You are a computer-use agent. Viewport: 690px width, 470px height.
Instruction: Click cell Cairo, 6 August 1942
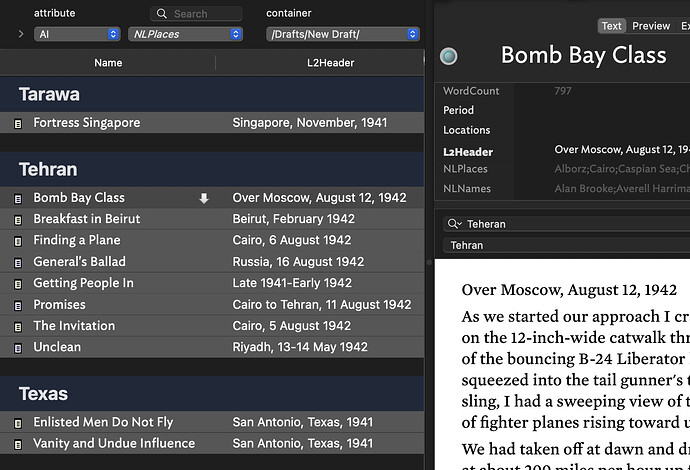pos(292,240)
